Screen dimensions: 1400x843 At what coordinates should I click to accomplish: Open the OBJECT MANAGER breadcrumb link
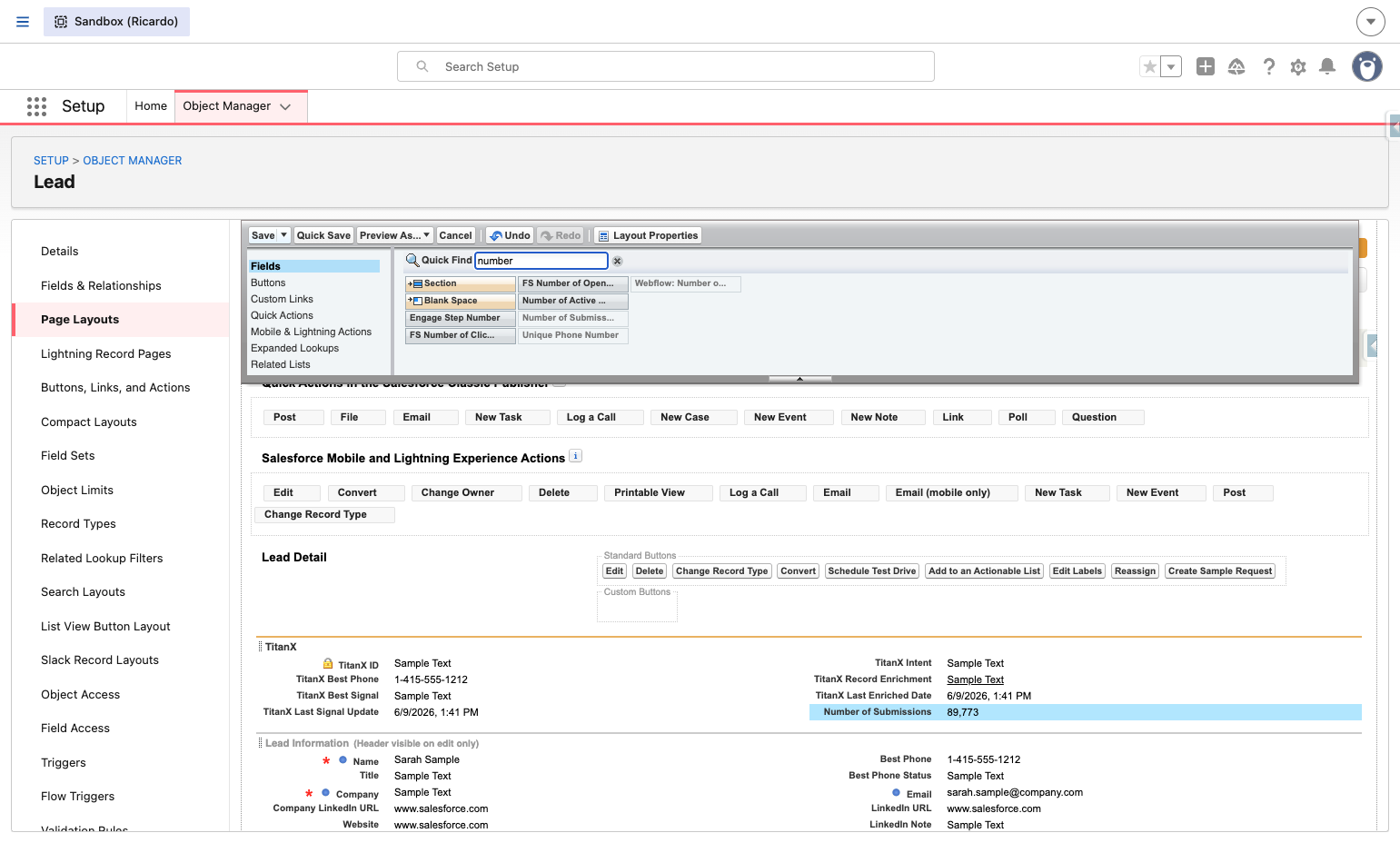(133, 161)
